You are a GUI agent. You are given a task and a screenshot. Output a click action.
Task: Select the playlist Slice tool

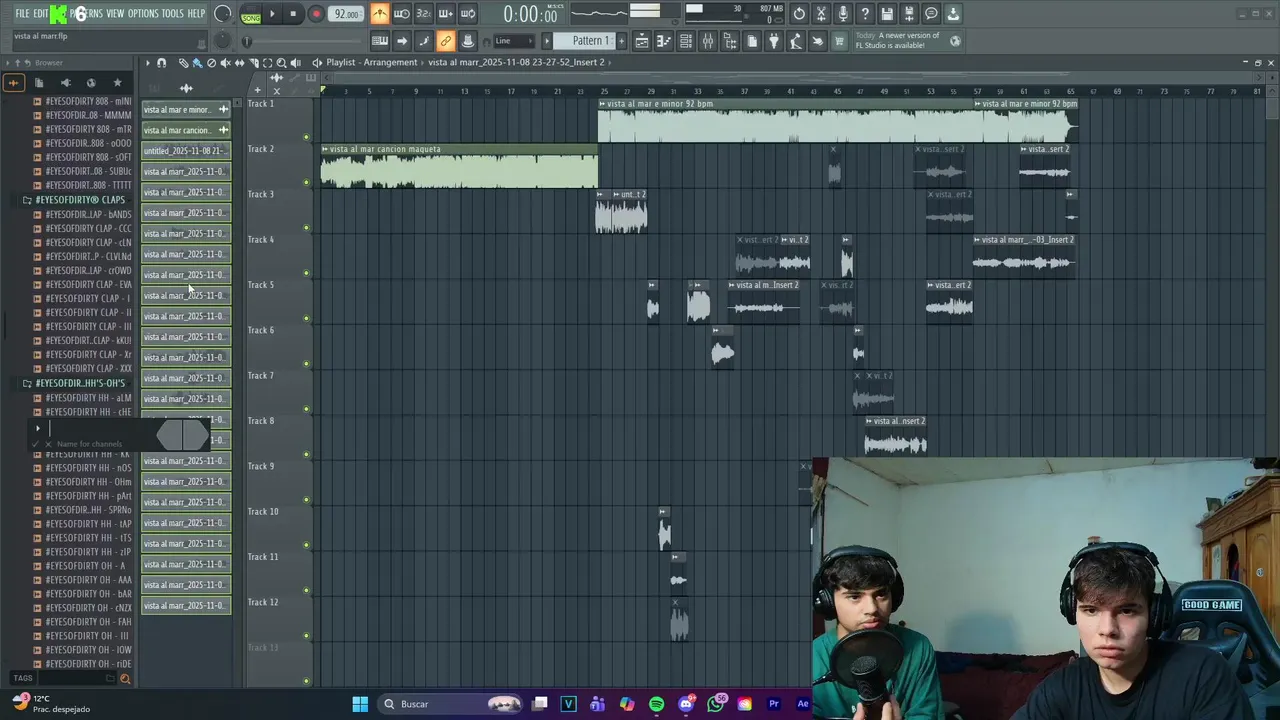[253, 62]
